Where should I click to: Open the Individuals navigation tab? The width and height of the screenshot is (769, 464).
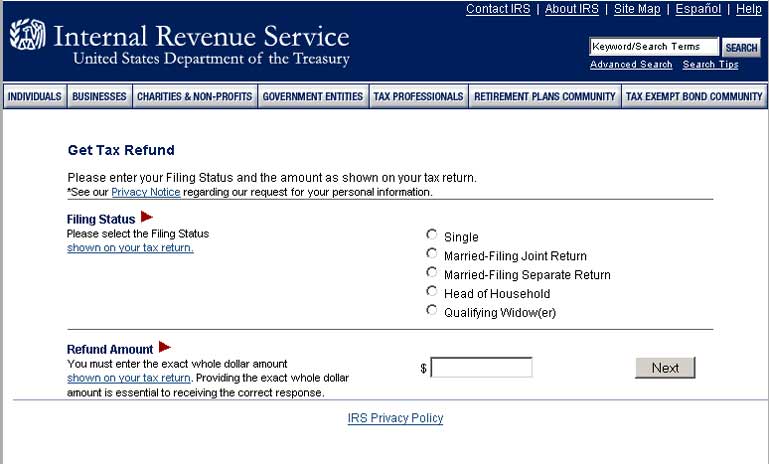(35, 97)
